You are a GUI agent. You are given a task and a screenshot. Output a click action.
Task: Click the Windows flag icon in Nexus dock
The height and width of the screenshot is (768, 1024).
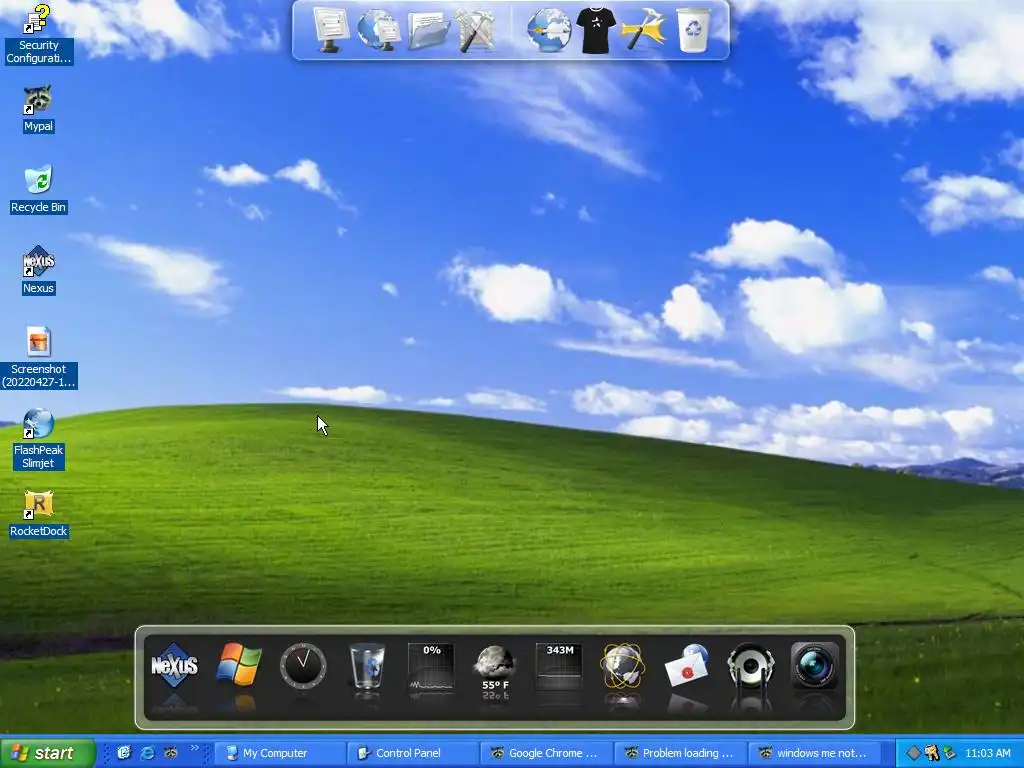238,665
